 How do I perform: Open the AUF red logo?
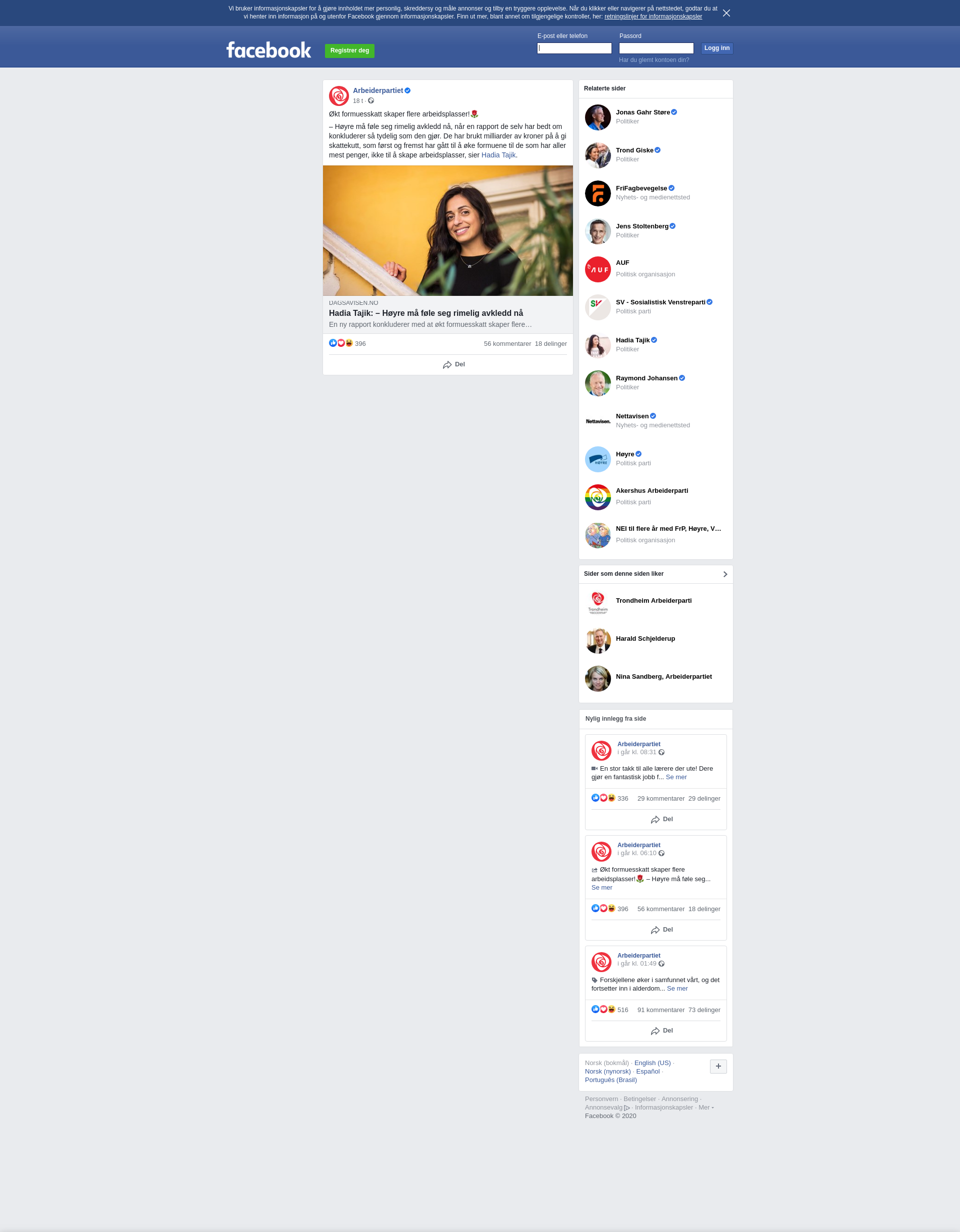[x=597, y=269]
